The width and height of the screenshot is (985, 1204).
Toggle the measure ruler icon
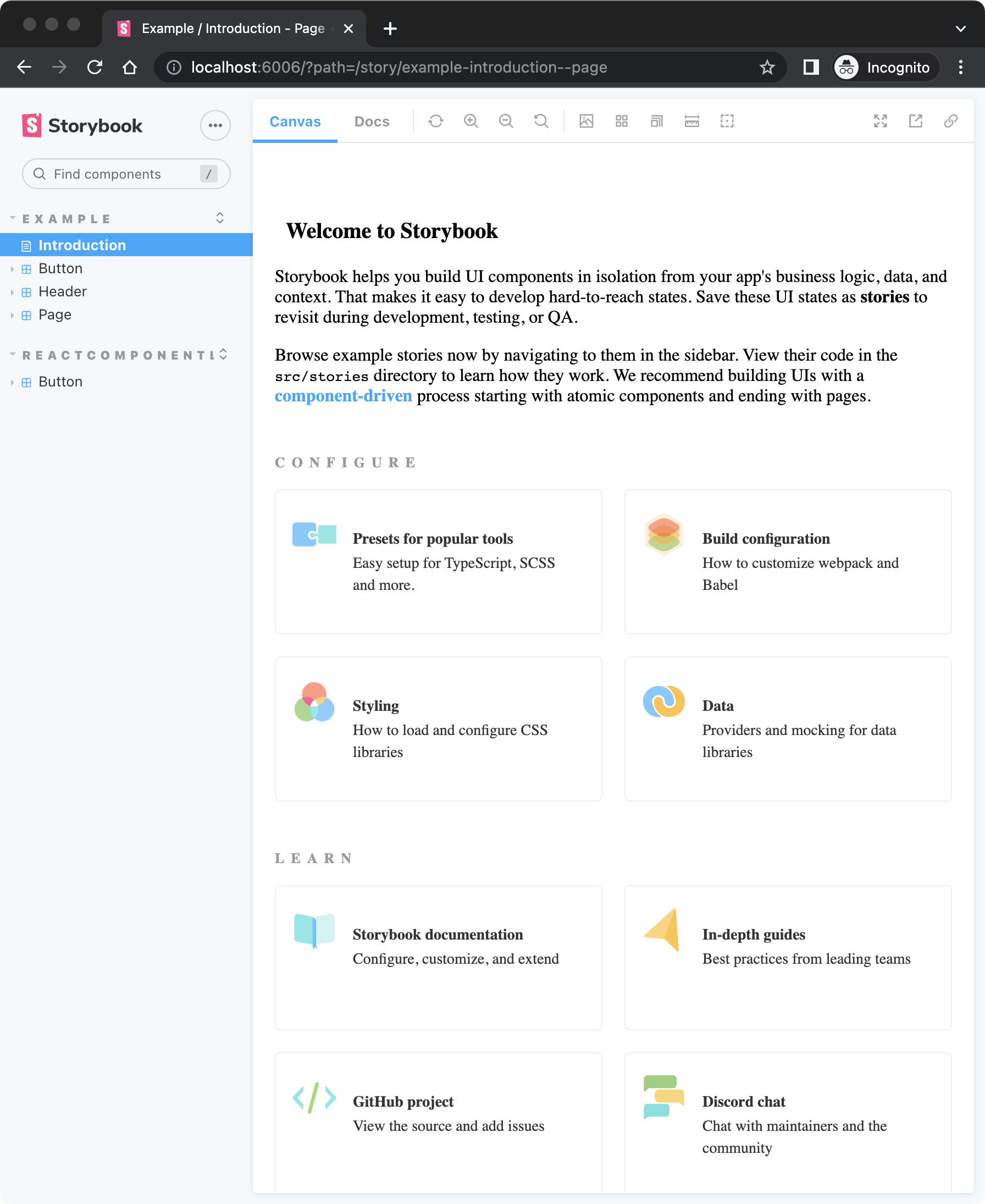[x=691, y=121]
